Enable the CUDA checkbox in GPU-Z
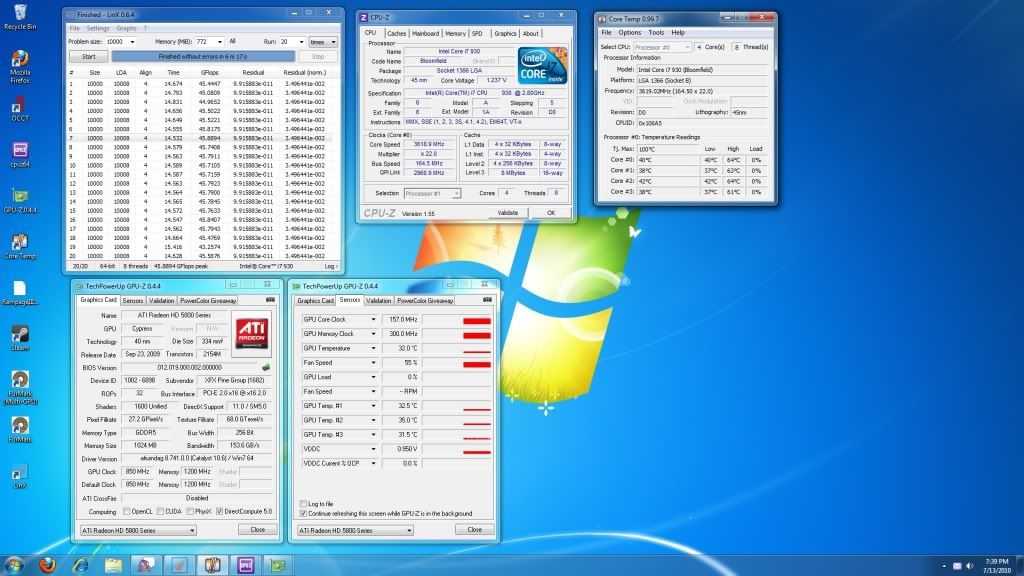This screenshot has width=1024, height=576. [161, 511]
